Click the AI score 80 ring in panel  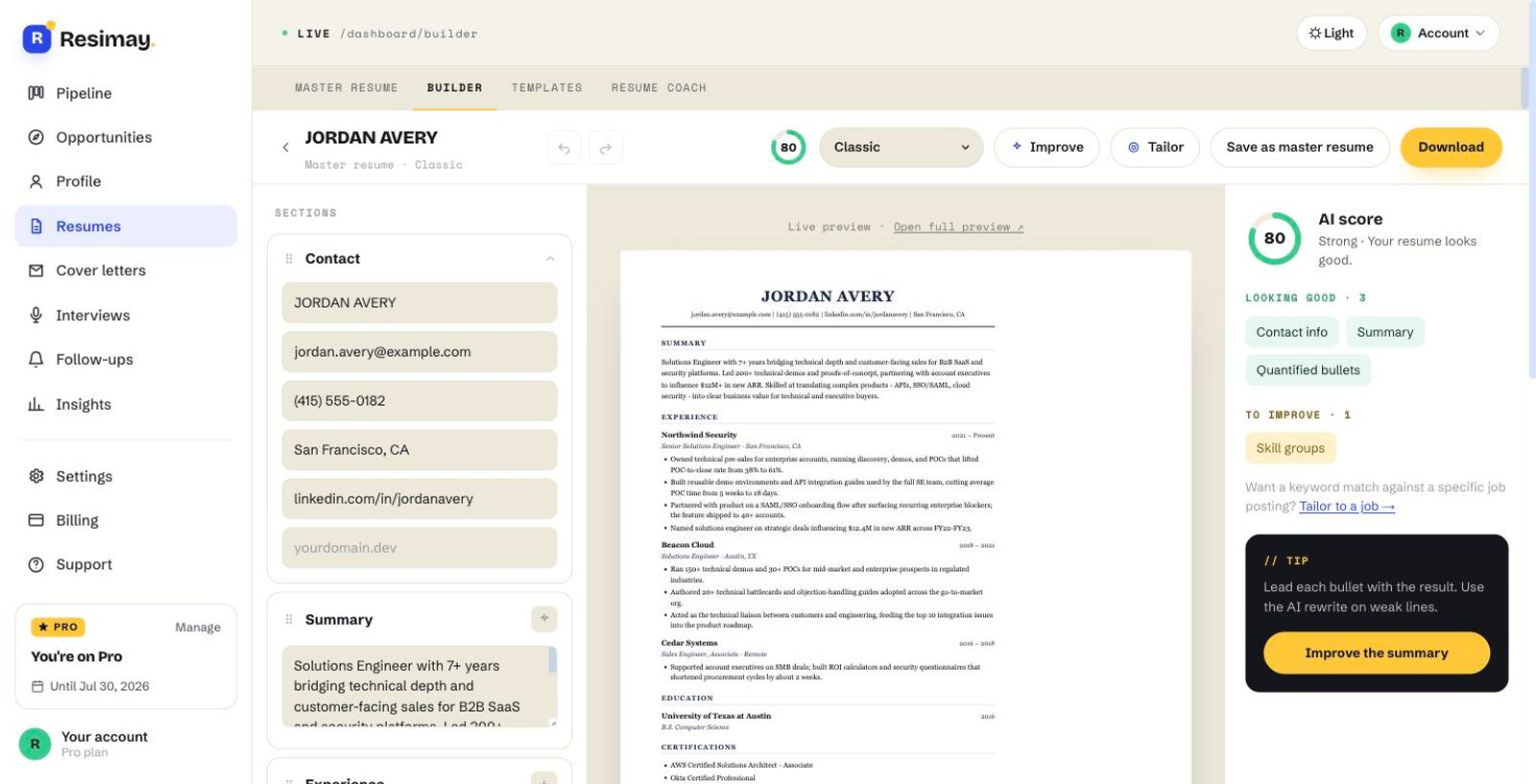click(1275, 239)
